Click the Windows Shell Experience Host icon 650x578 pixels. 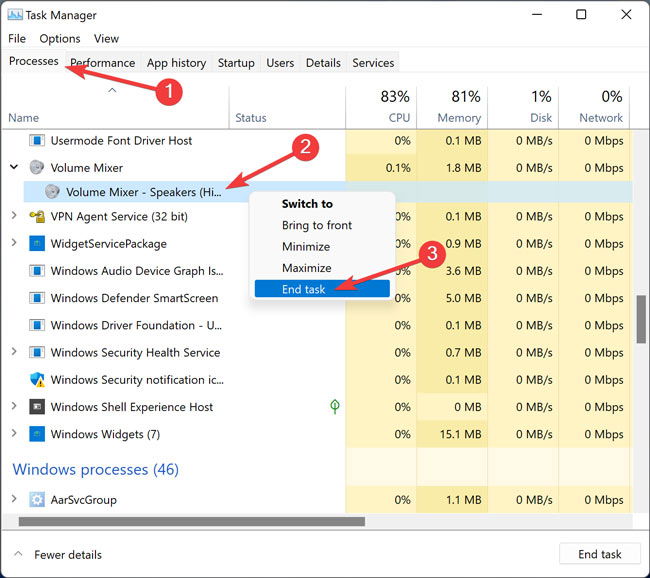[x=37, y=407]
